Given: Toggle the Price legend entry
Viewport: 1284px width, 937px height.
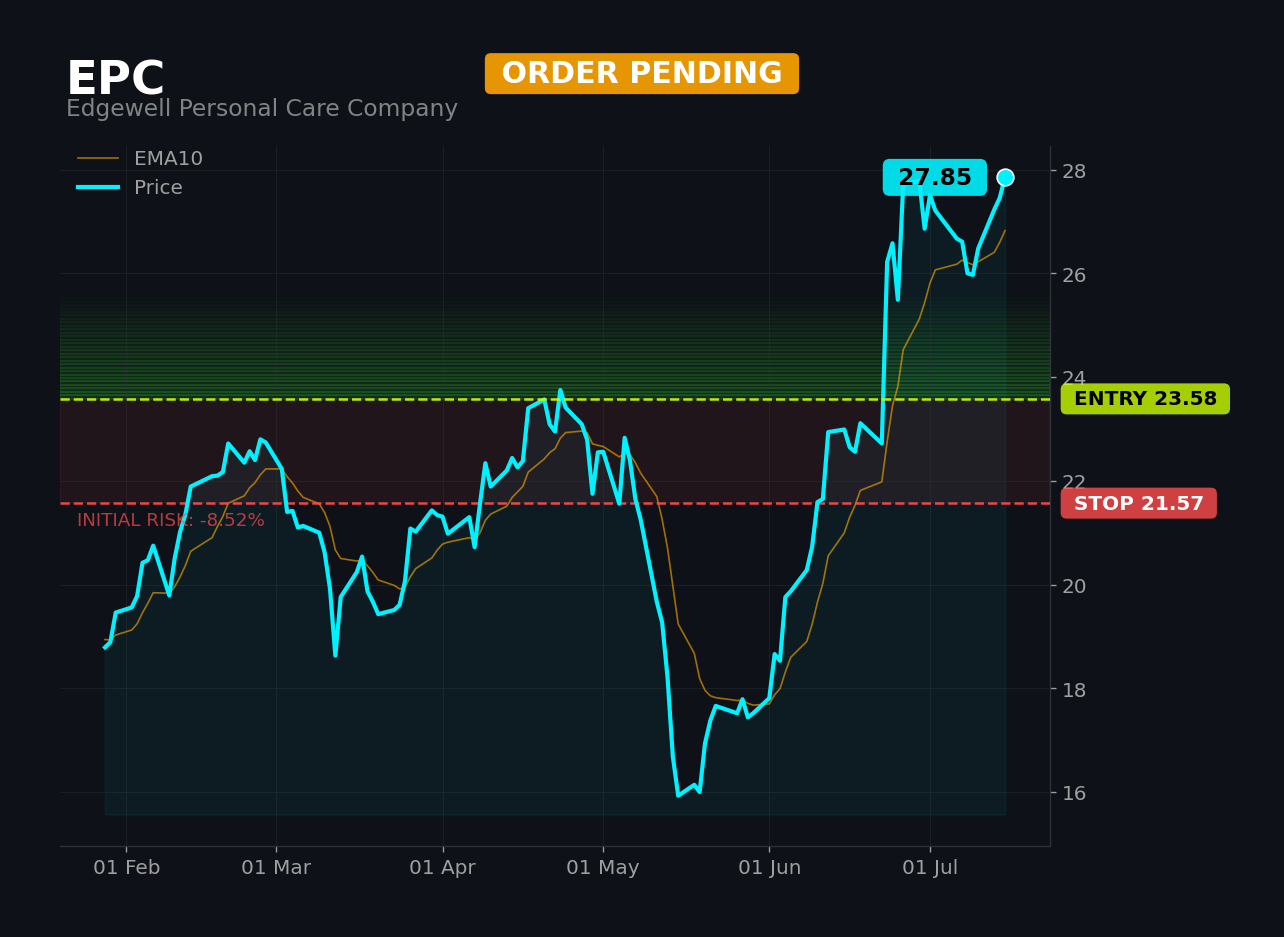Looking at the screenshot, I should coord(130,188).
